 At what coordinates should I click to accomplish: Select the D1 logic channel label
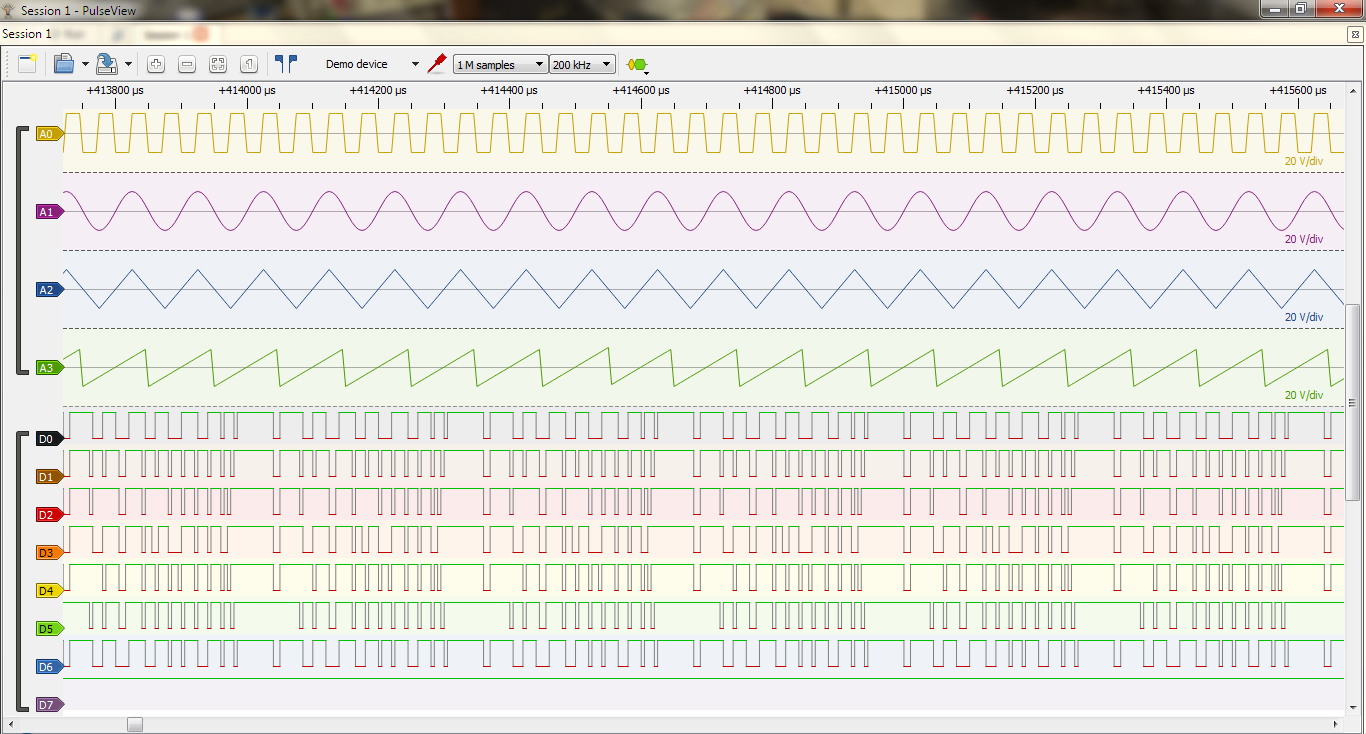tap(49, 476)
